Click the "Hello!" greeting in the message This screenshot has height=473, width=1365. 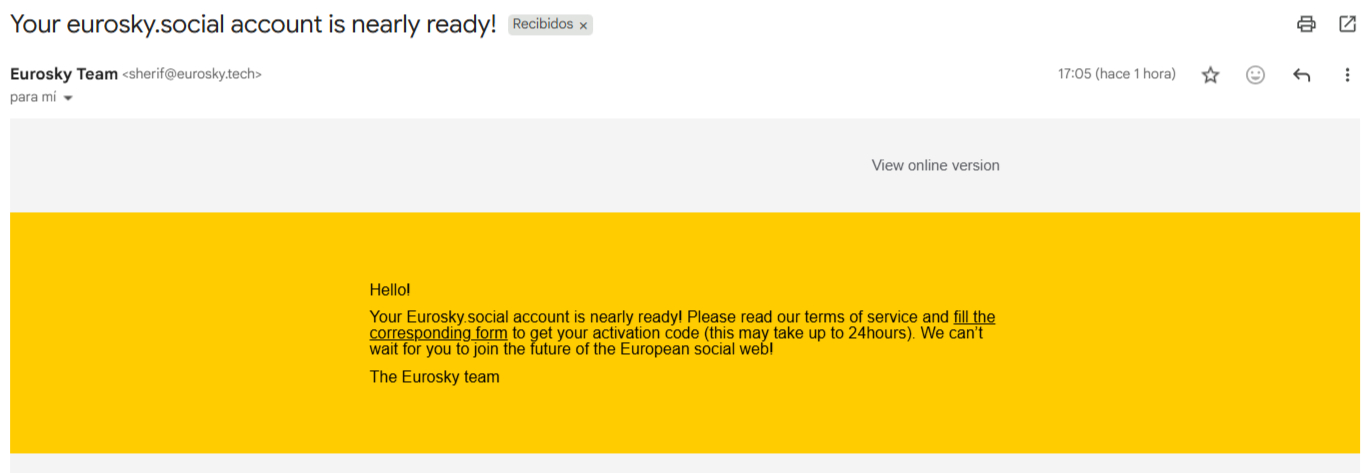coord(390,290)
